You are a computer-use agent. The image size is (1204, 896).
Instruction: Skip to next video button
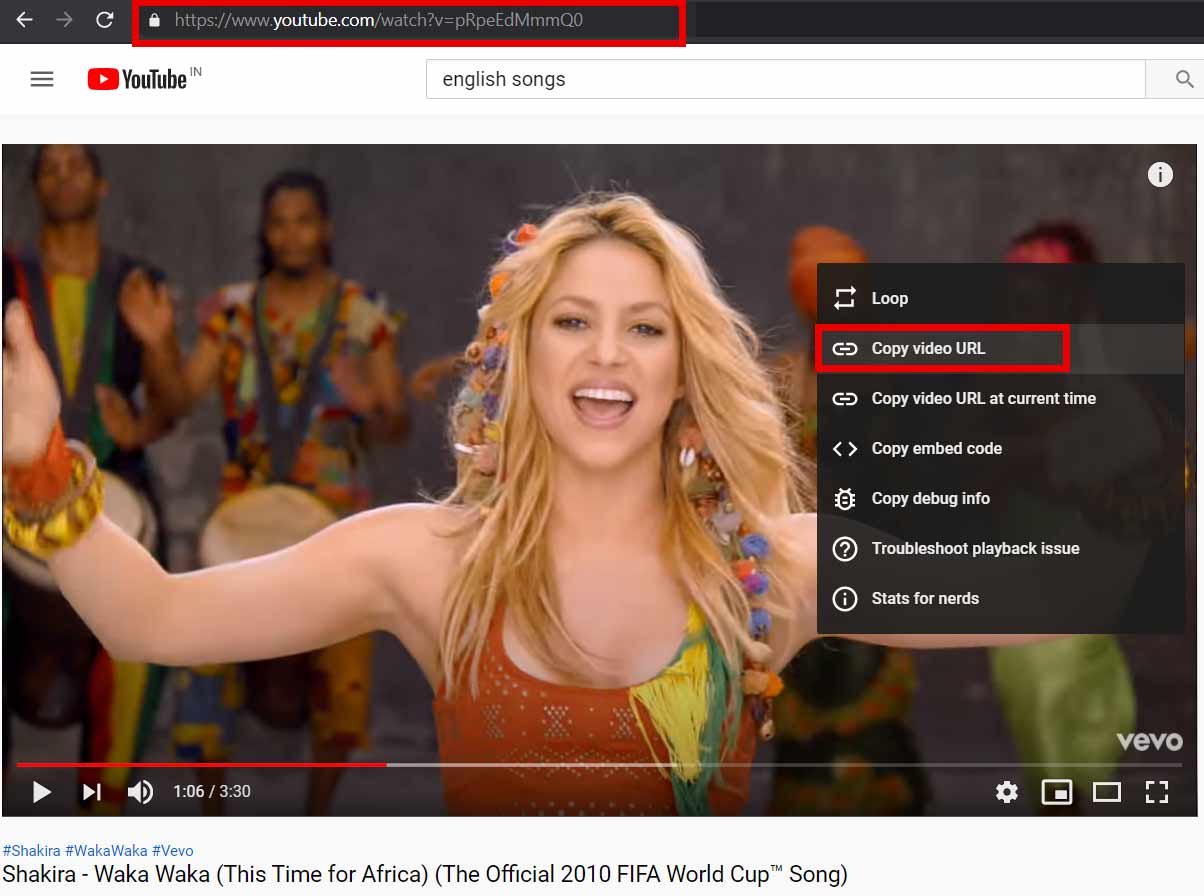[91, 792]
